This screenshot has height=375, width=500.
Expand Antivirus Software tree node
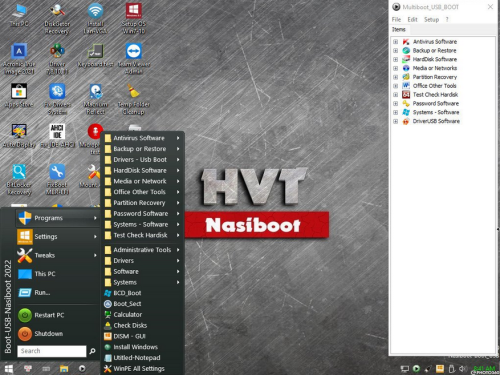[x=395, y=42]
